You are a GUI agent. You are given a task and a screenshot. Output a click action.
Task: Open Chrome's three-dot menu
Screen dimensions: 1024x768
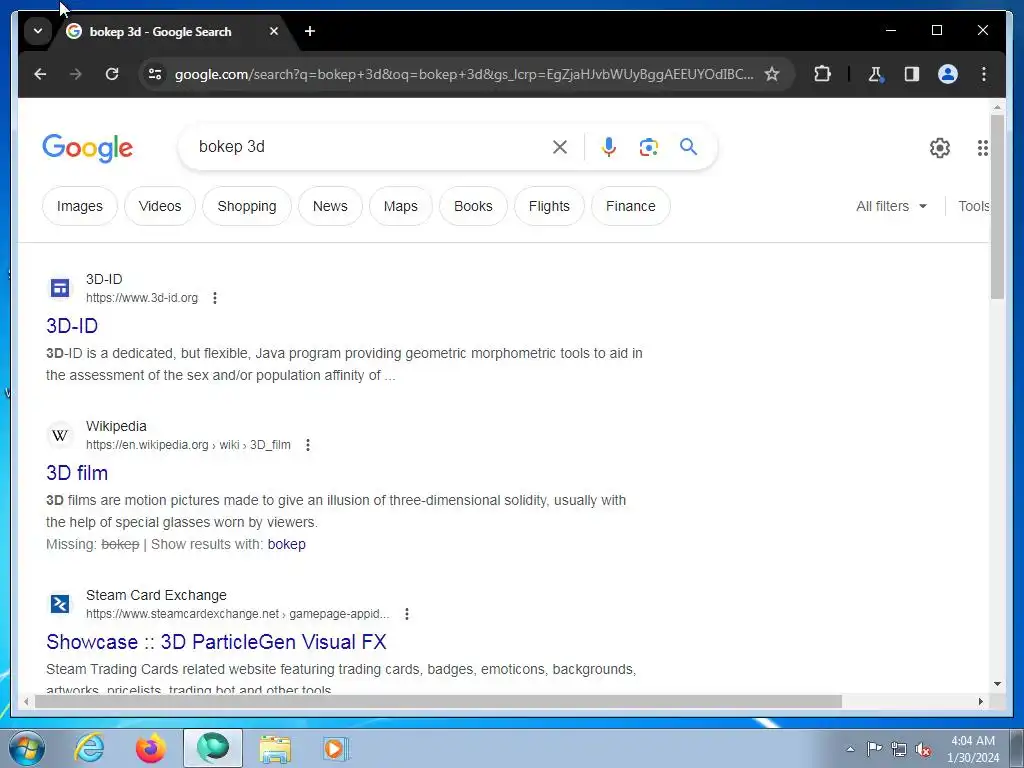pos(984,74)
